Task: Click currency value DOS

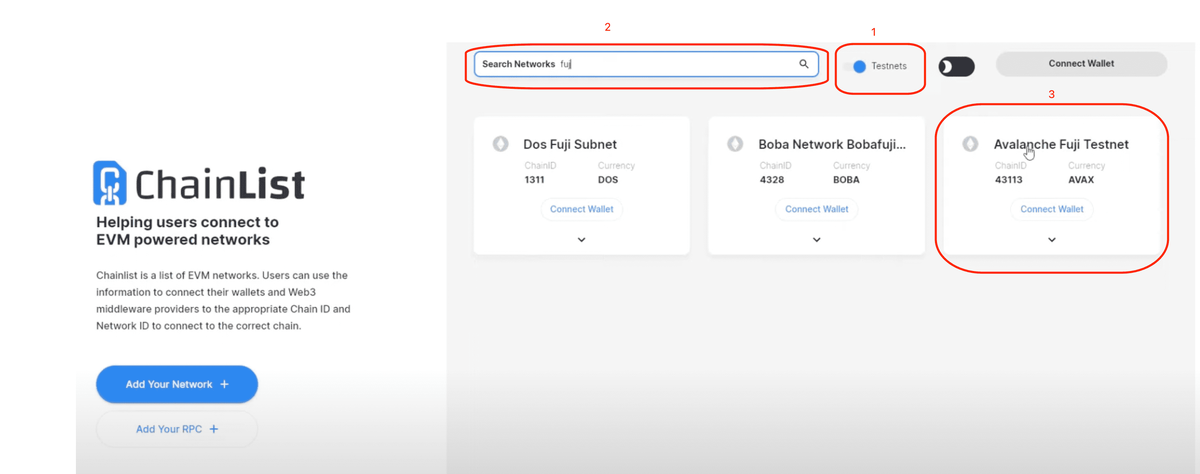Action: coord(608,180)
